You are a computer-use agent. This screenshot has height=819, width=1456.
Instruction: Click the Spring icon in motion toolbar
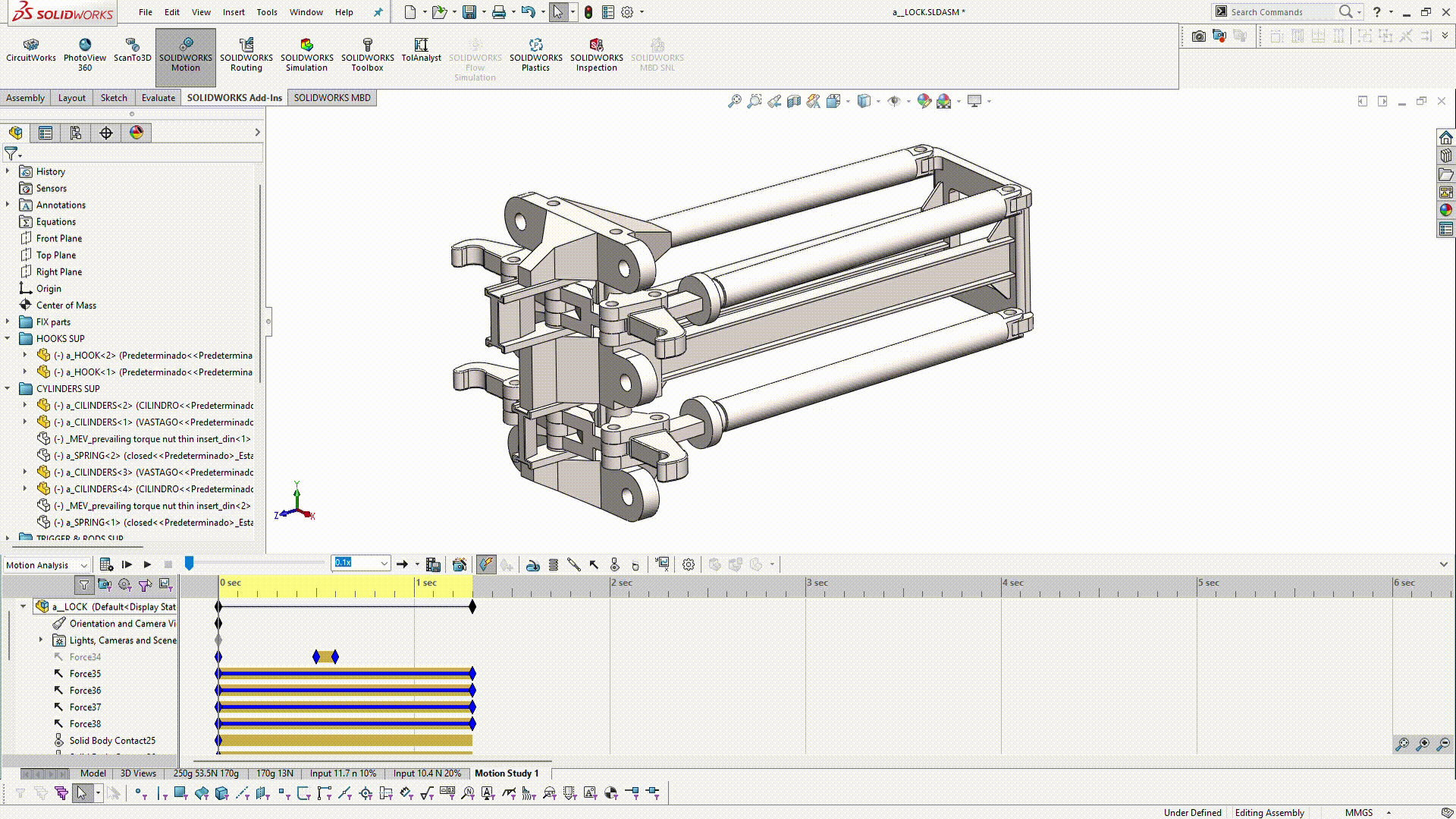(554, 564)
